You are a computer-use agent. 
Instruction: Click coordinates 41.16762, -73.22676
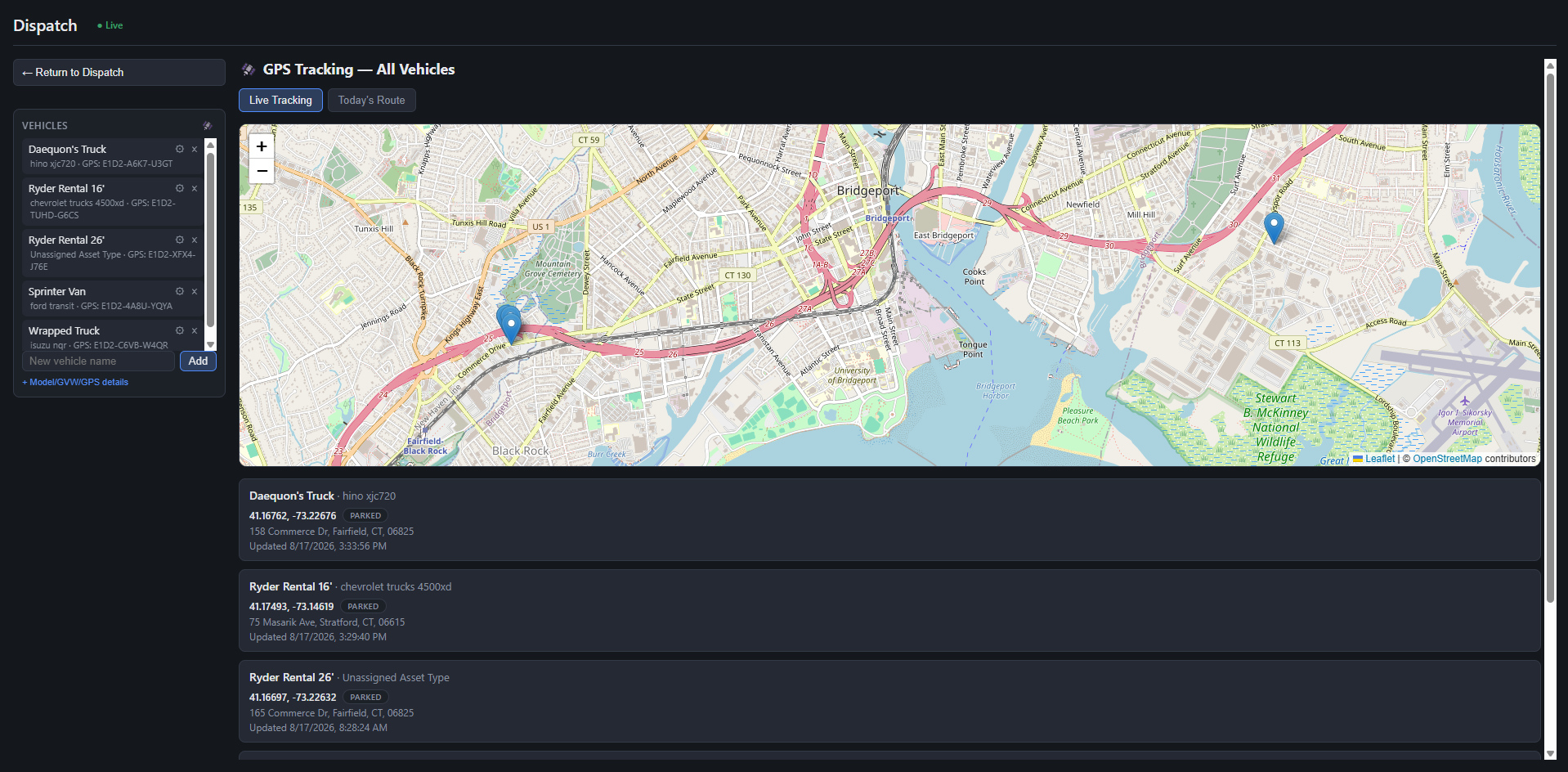[x=293, y=516]
